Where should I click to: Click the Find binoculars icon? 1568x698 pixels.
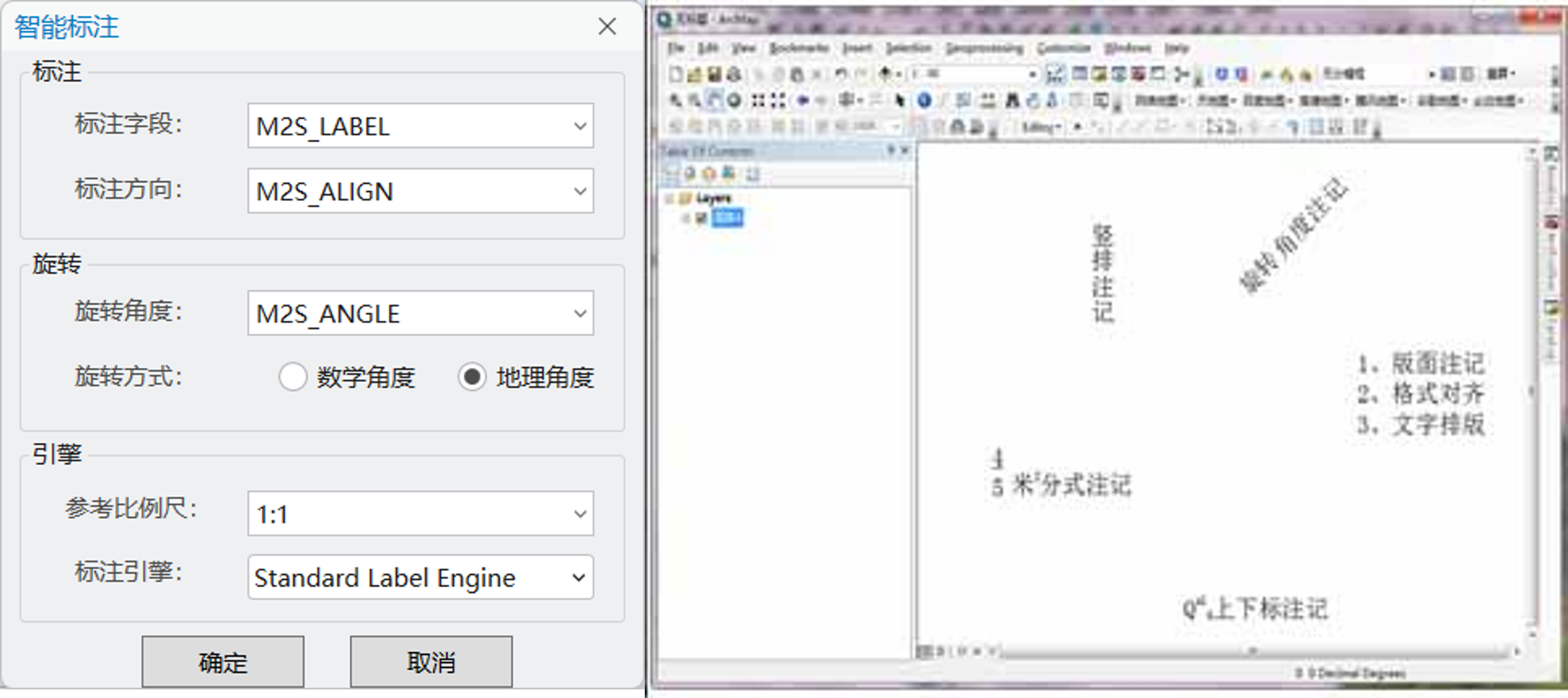1012,101
